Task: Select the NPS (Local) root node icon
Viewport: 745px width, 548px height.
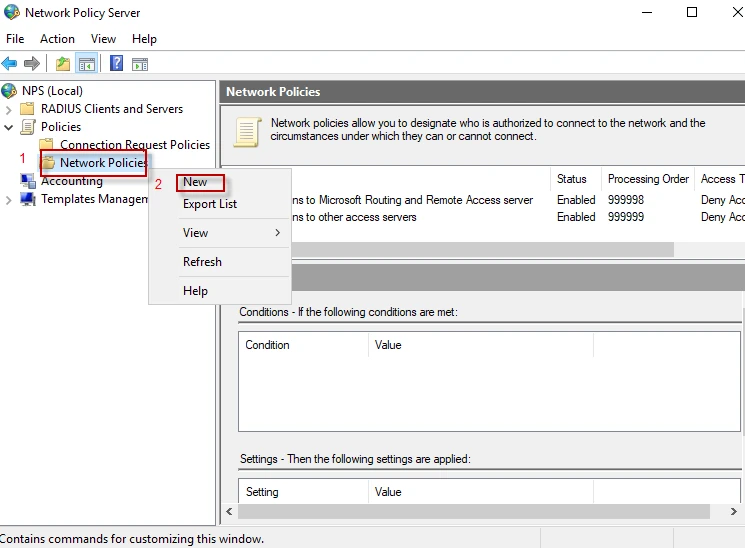Action: click(10, 91)
